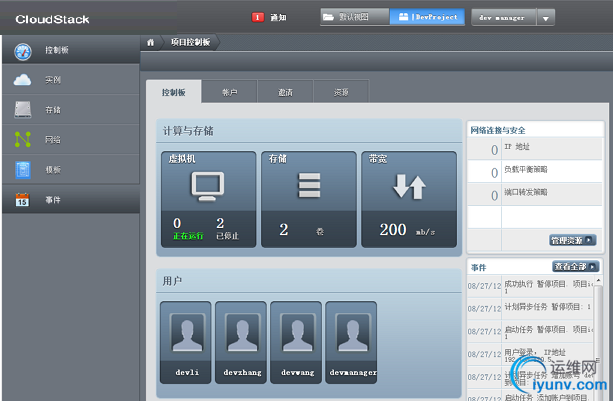Click the DevProject project icon

coord(403,17)
